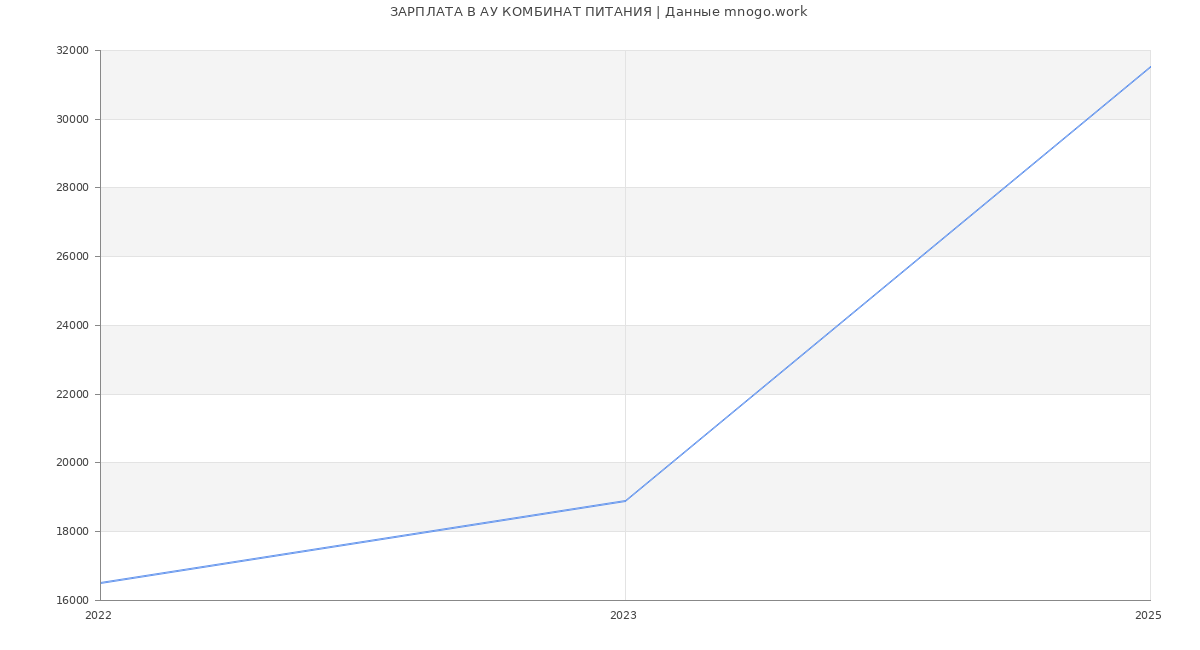Click the chart title 'ЗАРПЛАТА В АУ КОМБИНАТ ПИТАНИЯ'
The height and width of the screenshot is (650, 1200).
tap(520, 12)
